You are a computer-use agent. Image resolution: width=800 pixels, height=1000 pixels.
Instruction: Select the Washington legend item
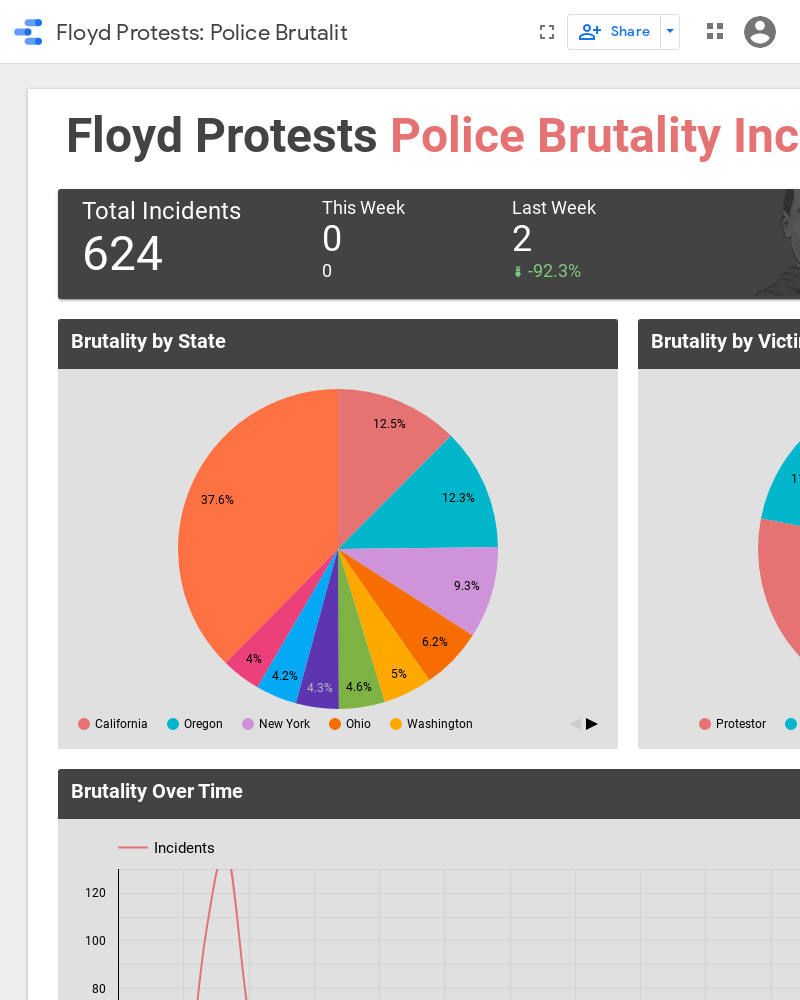coord(431,724)
